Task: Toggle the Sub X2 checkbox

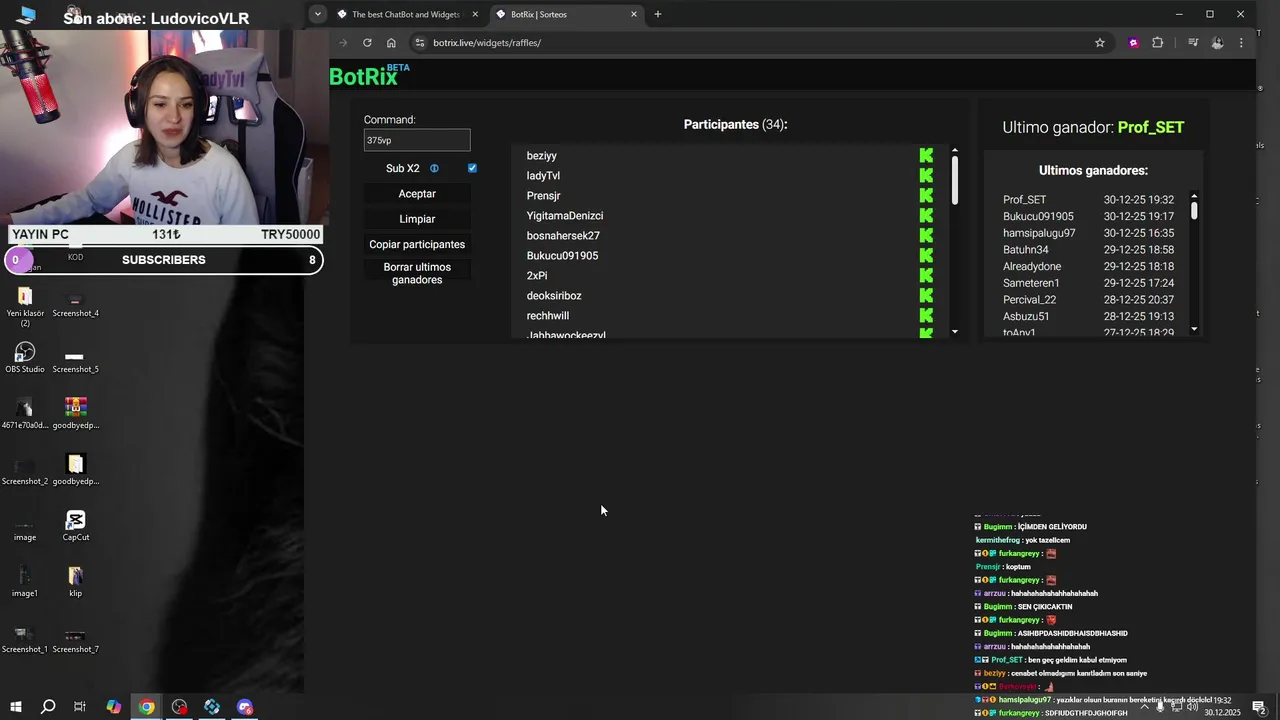Action: [x=472, y=168]
